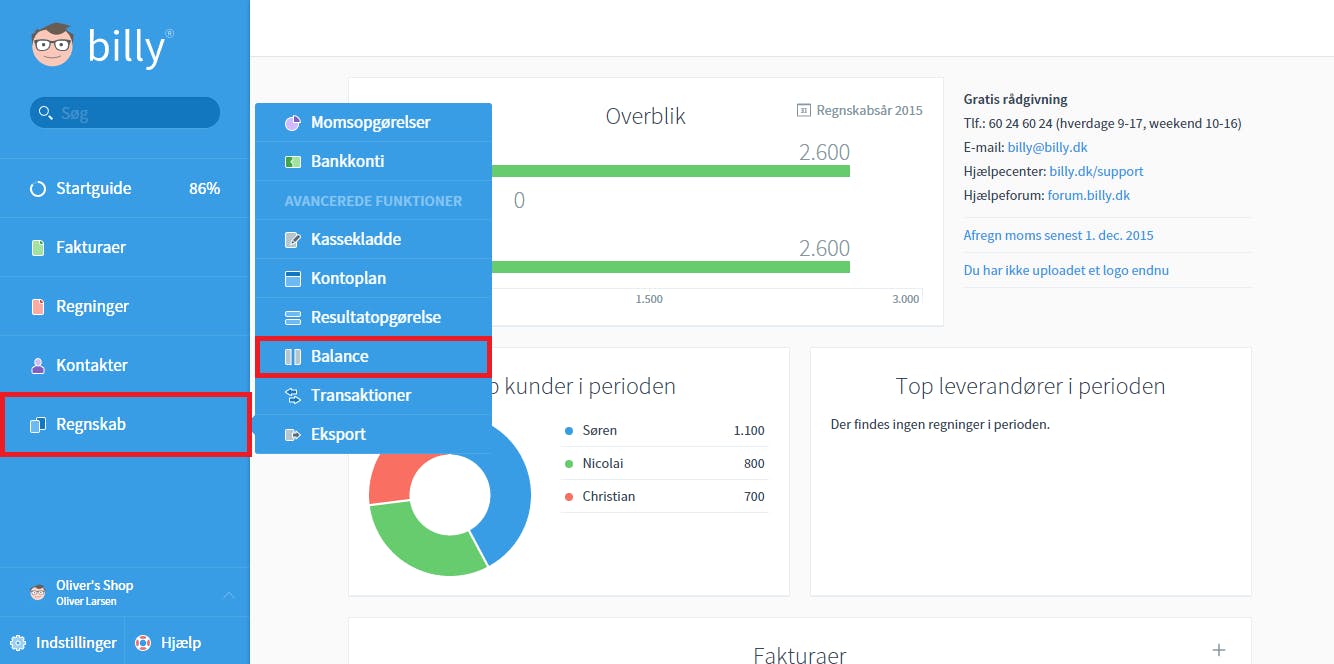This screenshot has height=664, width=1334.
Task: Open Regninger in the sidebar
Action: click(125, 307)
